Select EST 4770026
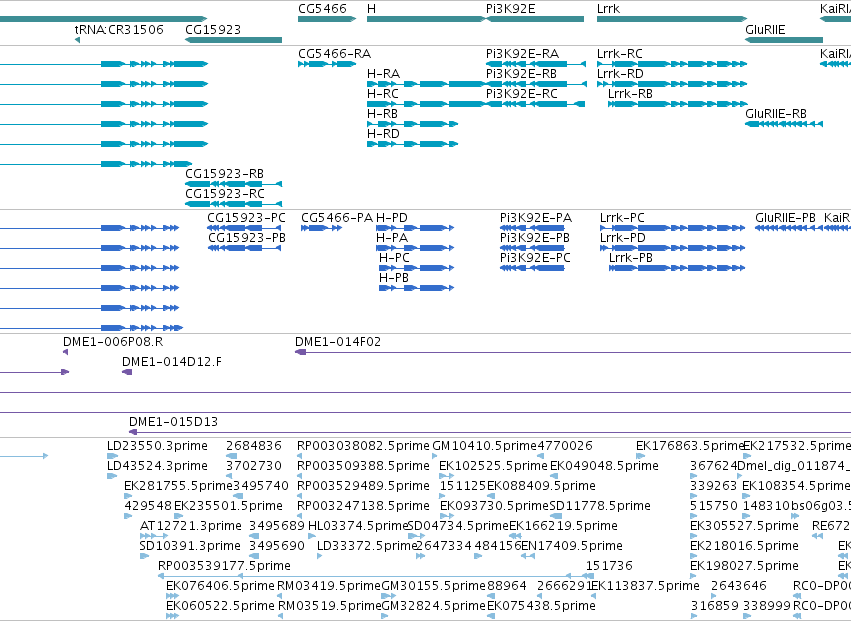 tap(540, 456)
